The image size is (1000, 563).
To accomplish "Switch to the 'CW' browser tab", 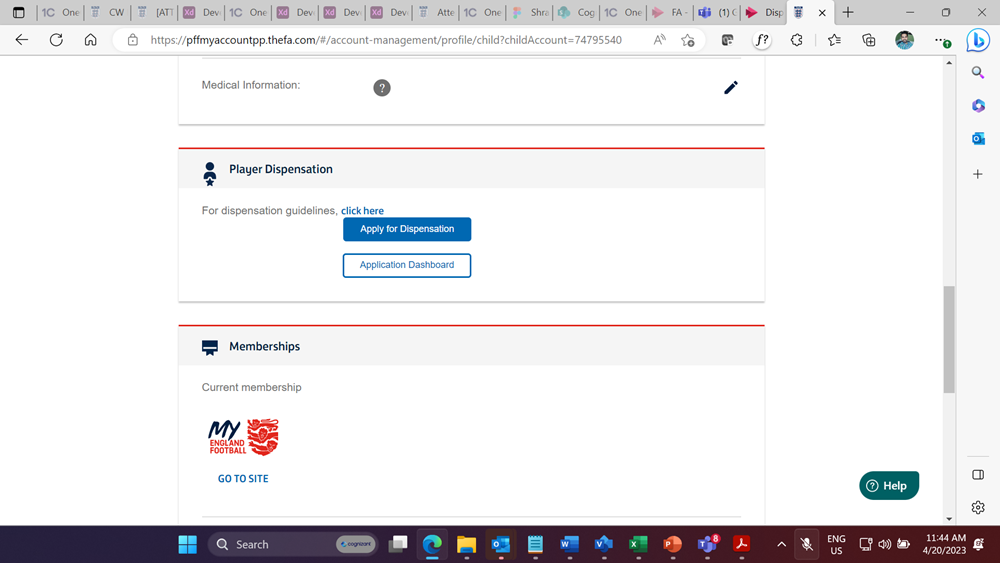I will click(x=108, y=13).
